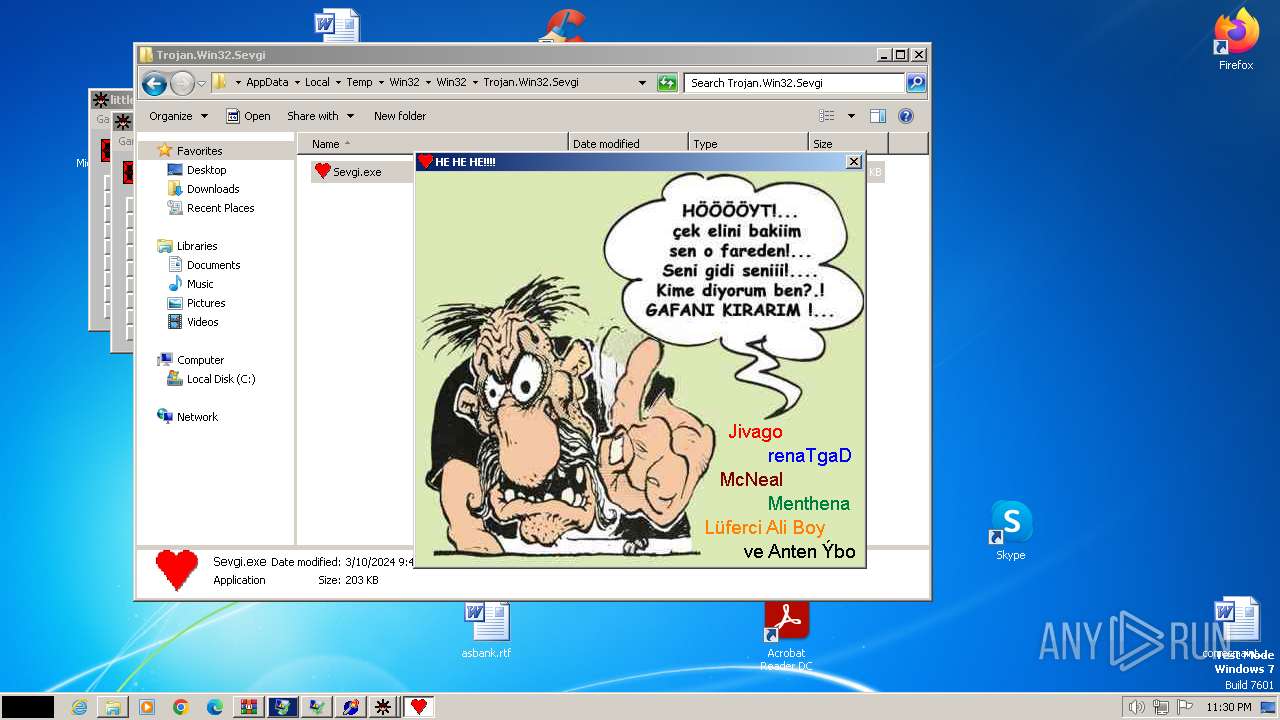Image resolution: width=1280 pixels, height=720 pixels.
Task: Click the WinRAR taskbar icon
Action: (249, 707)
